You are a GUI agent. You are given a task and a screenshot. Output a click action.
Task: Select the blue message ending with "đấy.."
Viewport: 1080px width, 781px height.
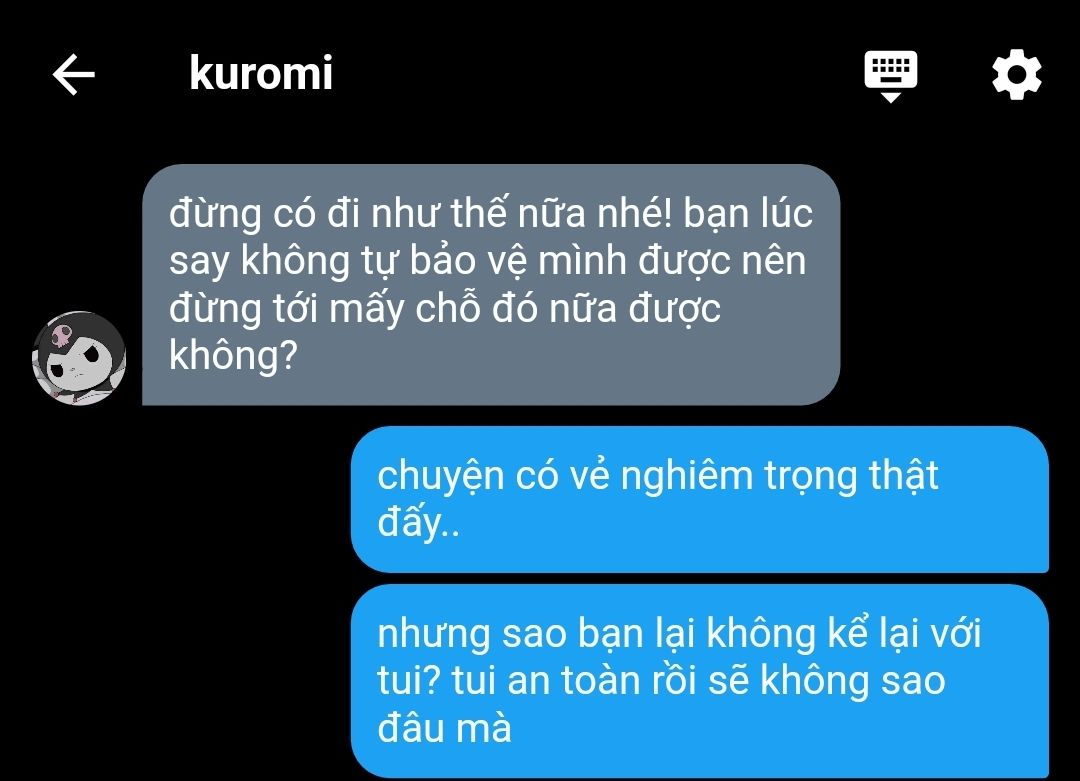click(700, 499)
